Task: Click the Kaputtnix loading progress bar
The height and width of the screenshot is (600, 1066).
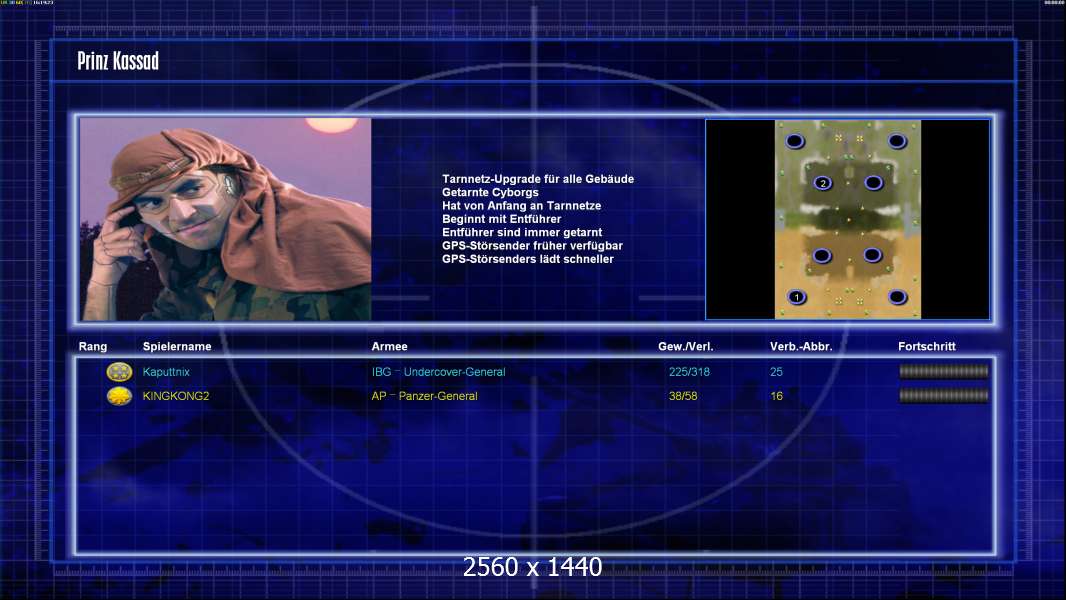Action: [x=944, y=371]
